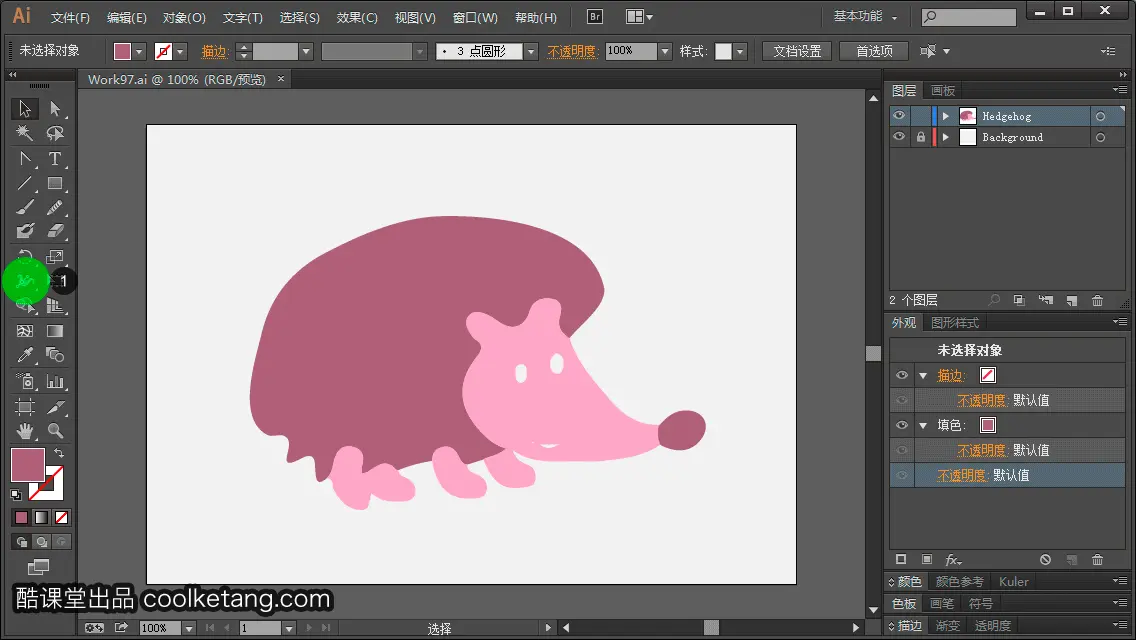Clear appearance in Appearance panel
The width and height of the screenshot is (1136, 640).
1045,560
